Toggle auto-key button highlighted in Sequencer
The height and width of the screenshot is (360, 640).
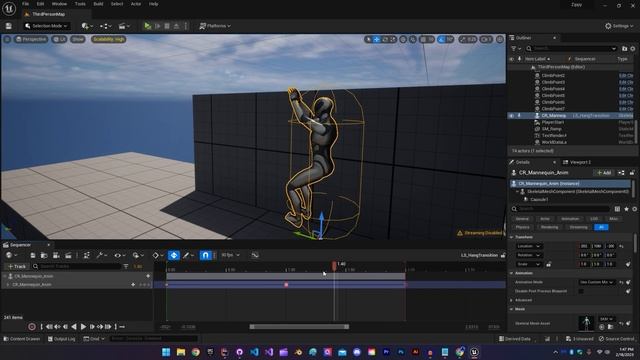click(x=173, y=255)
